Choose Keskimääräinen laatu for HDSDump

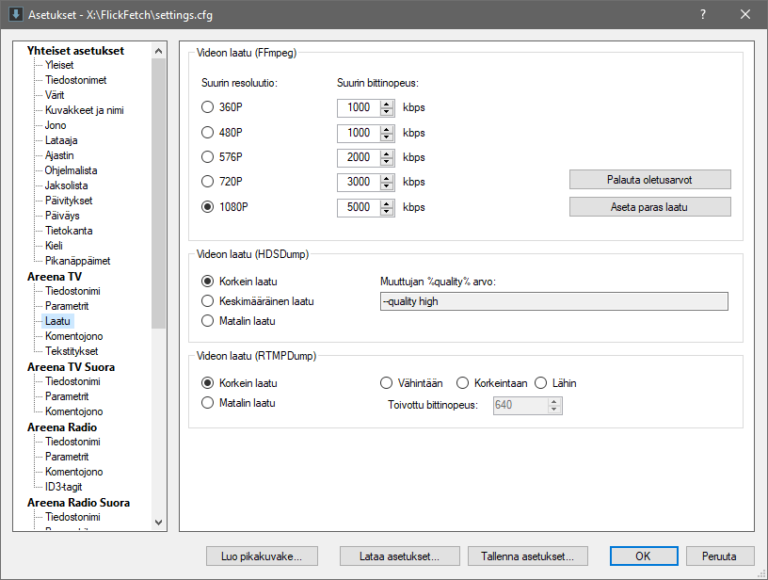[x=208, y=301]
